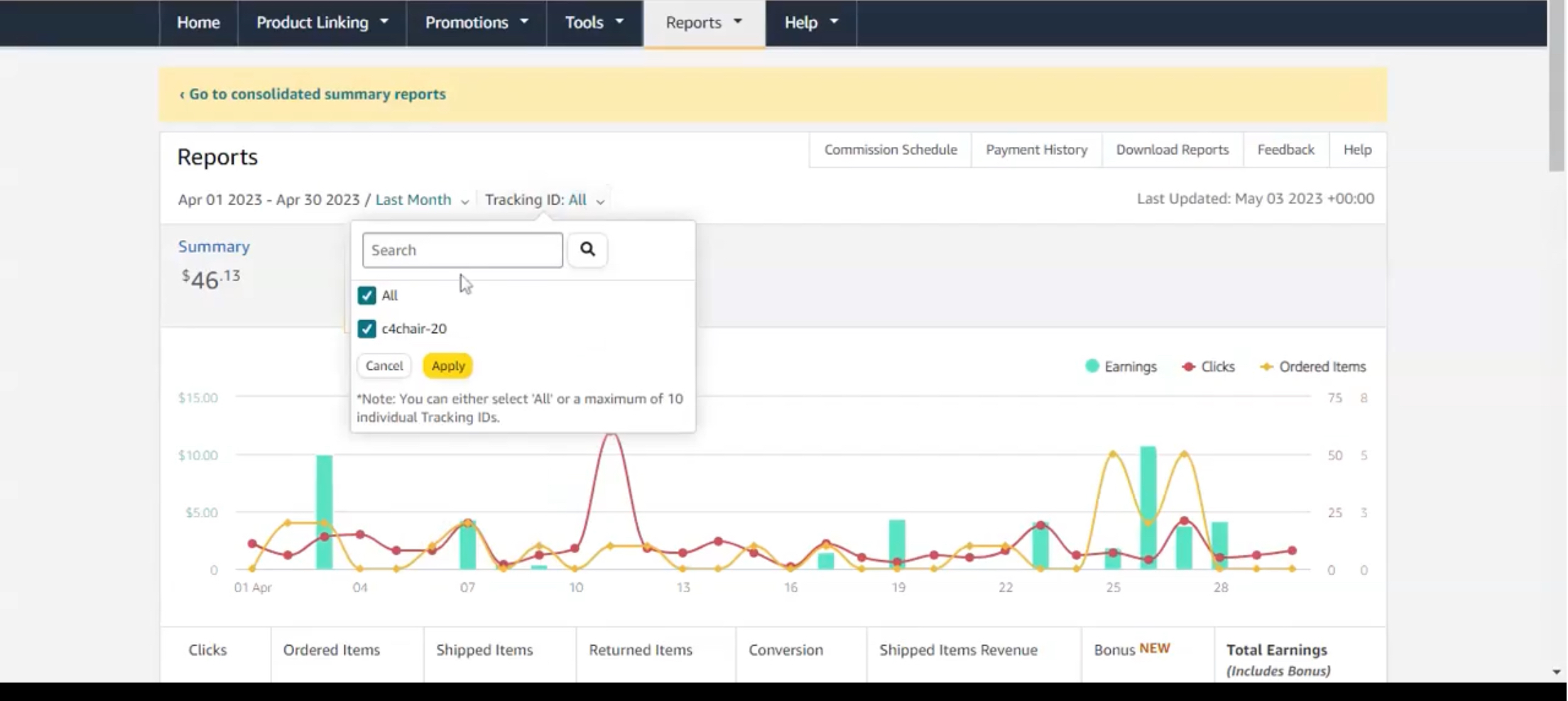Collapse the Tracking ID: All dropdown
This screenshot has width=1568, height=701.
point(545,200)
